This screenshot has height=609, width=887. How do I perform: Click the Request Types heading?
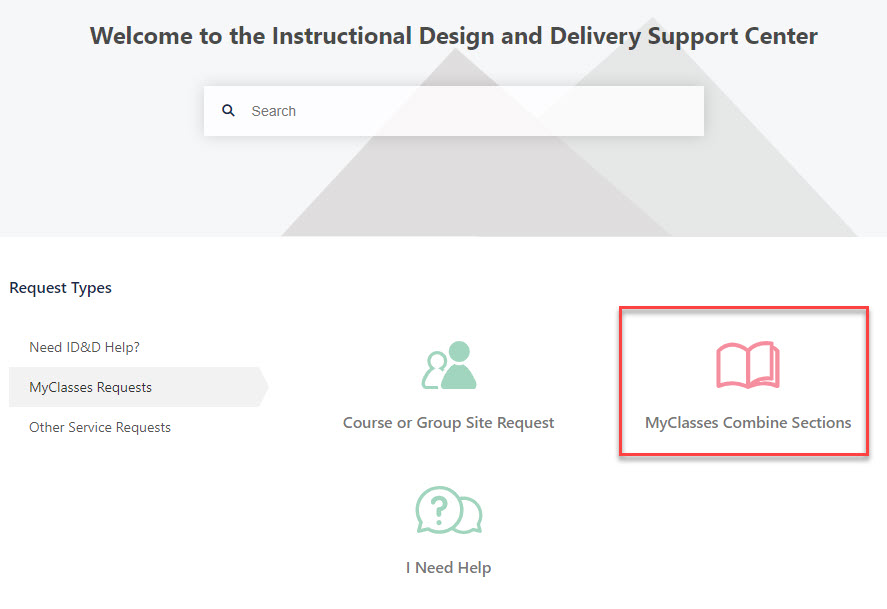(60, 287)
